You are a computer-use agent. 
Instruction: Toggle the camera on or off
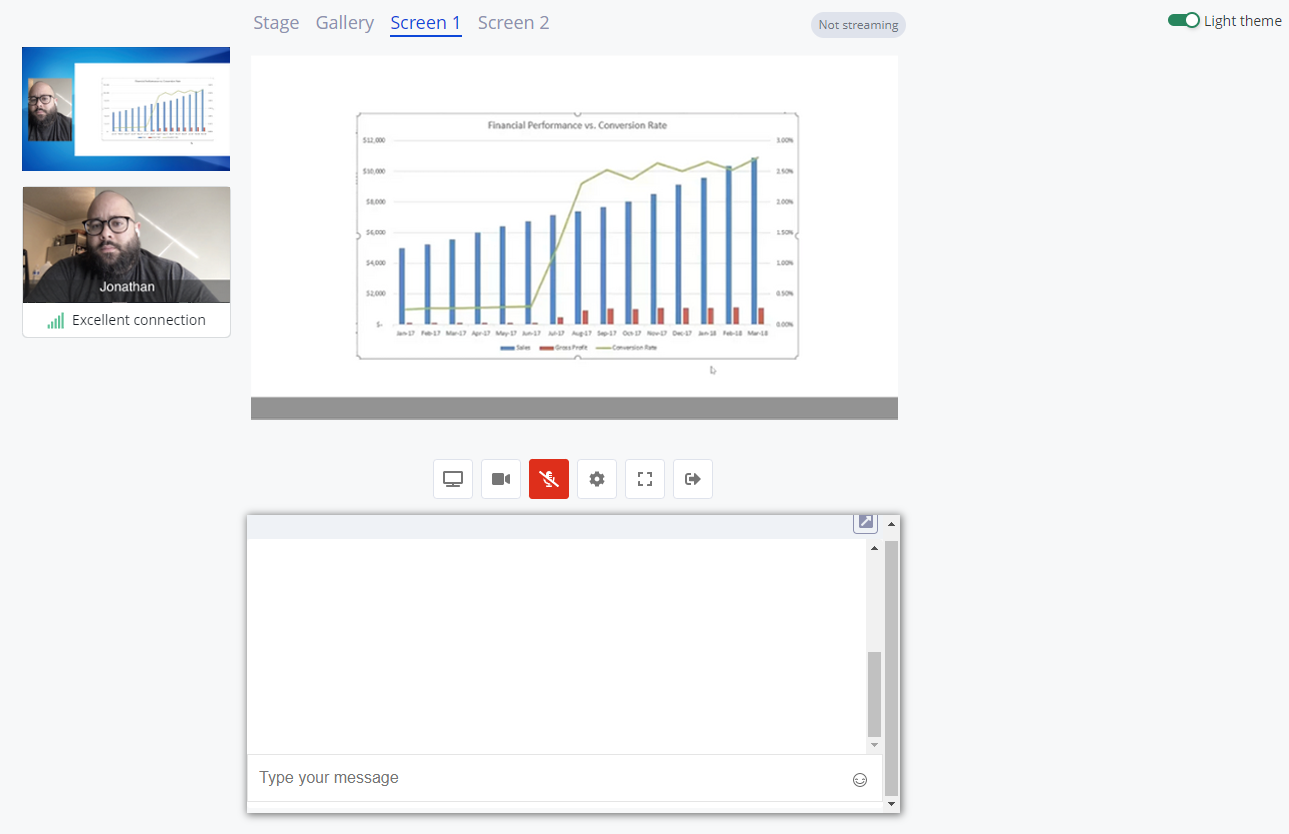[500, 479]
